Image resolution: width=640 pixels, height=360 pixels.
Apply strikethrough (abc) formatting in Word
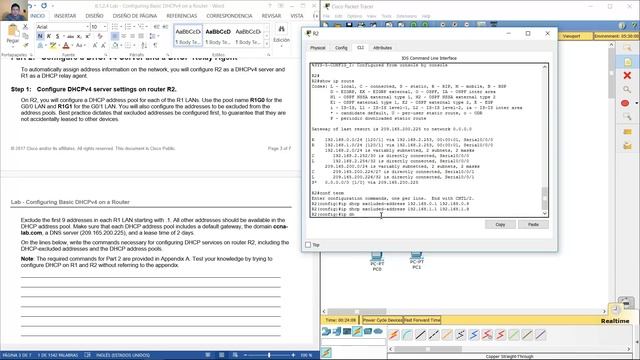[70, 36]
